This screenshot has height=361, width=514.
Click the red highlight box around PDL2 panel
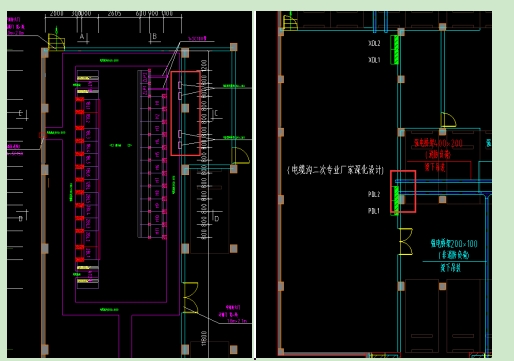(x=403, y=191)
